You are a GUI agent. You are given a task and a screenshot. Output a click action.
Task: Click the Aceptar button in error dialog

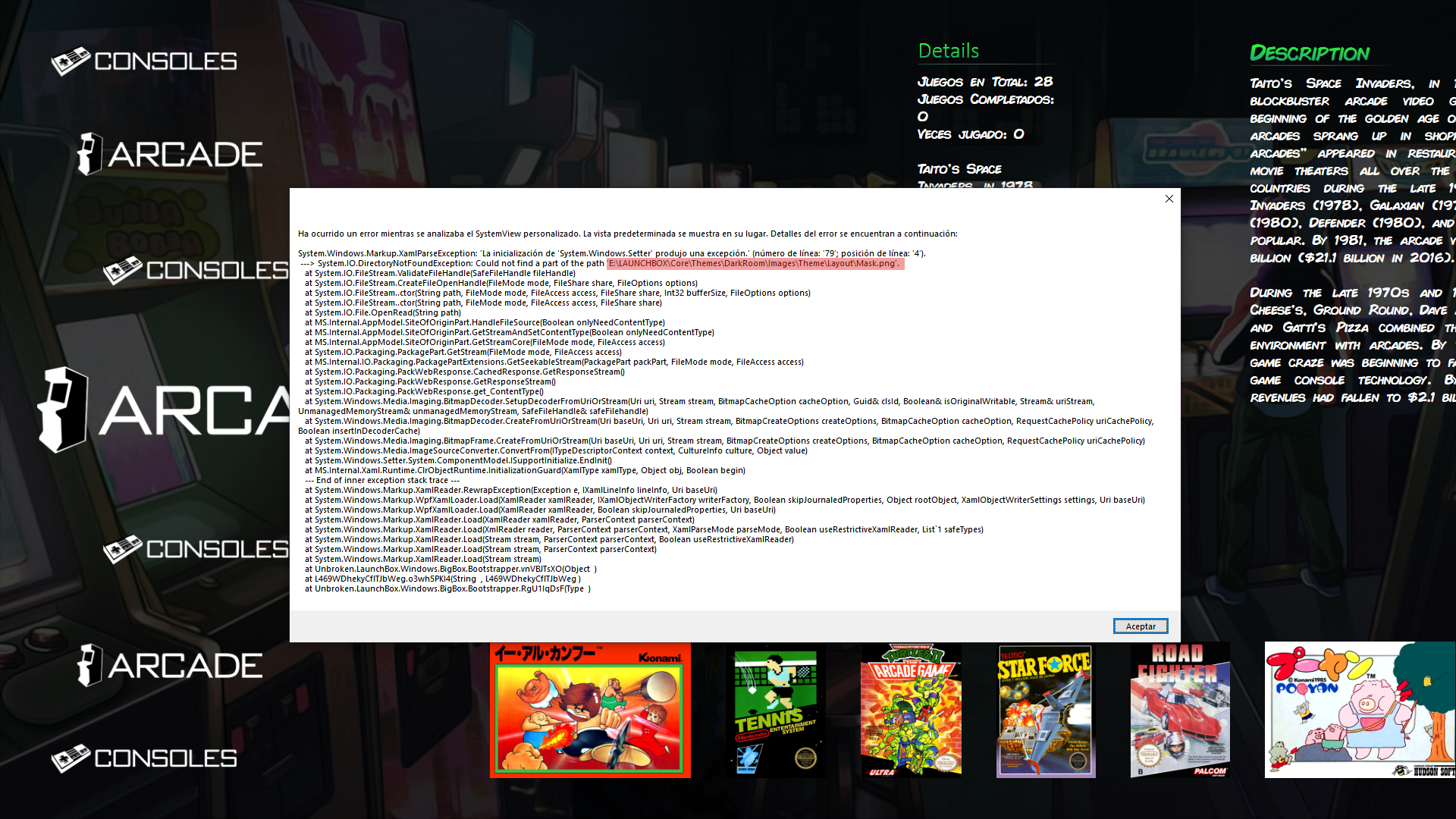1141,626
